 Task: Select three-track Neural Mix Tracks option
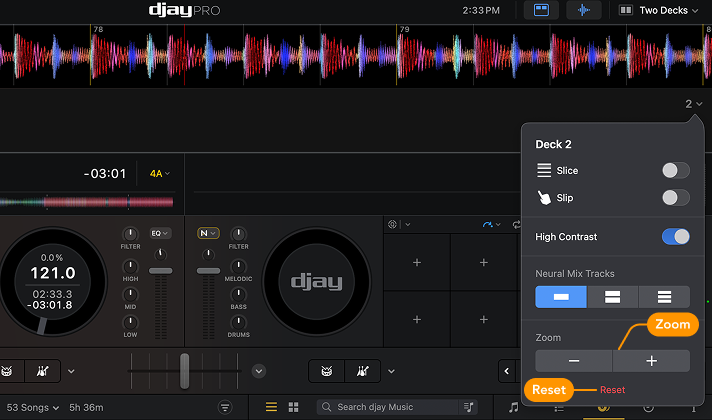point(664,297)
